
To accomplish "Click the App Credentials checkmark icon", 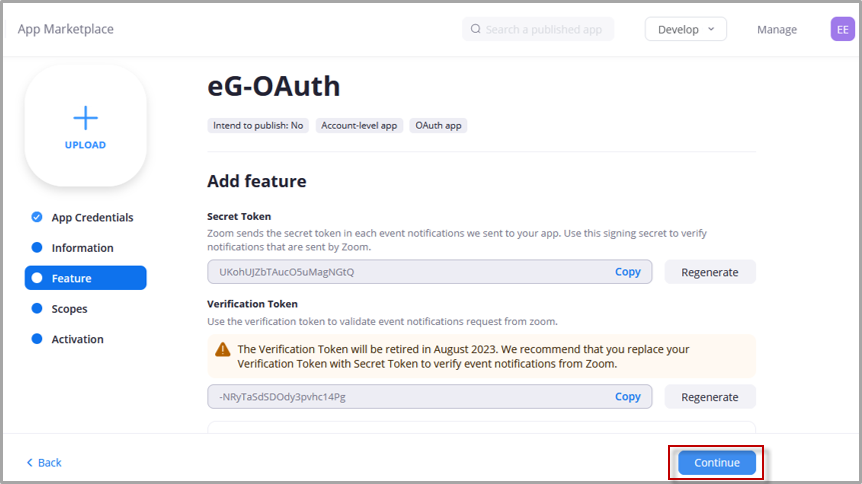I will pyautogui.click(x=37, y=217).
